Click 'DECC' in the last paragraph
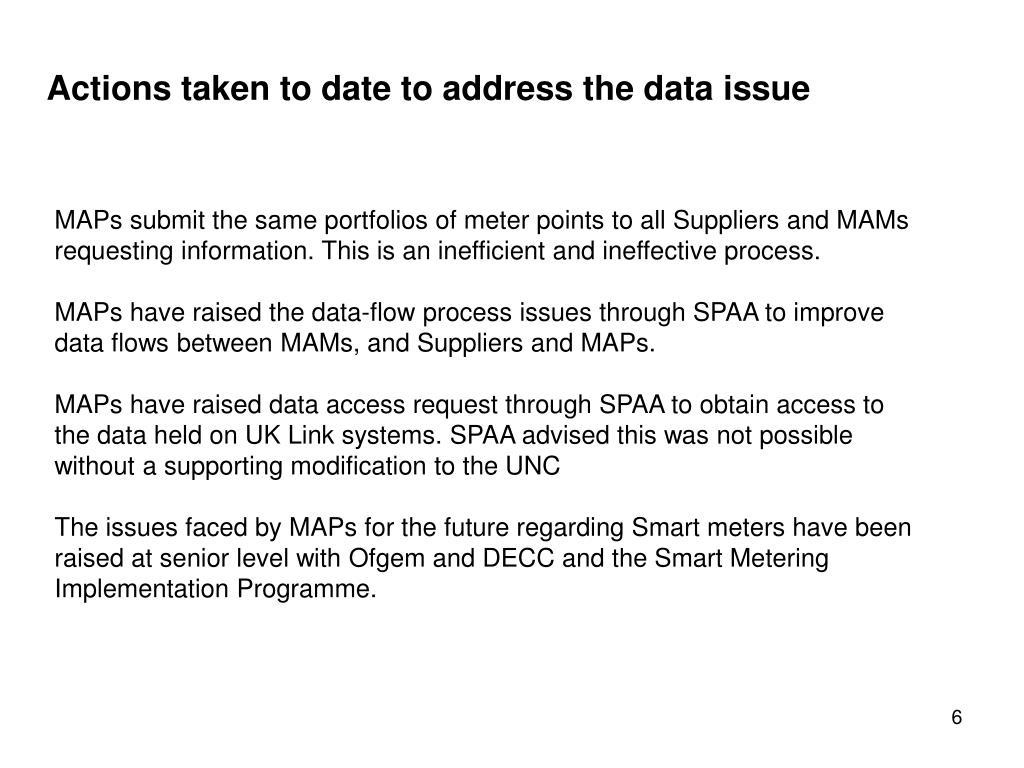Screen dimensions: 1024x768 tap(518, 558)
